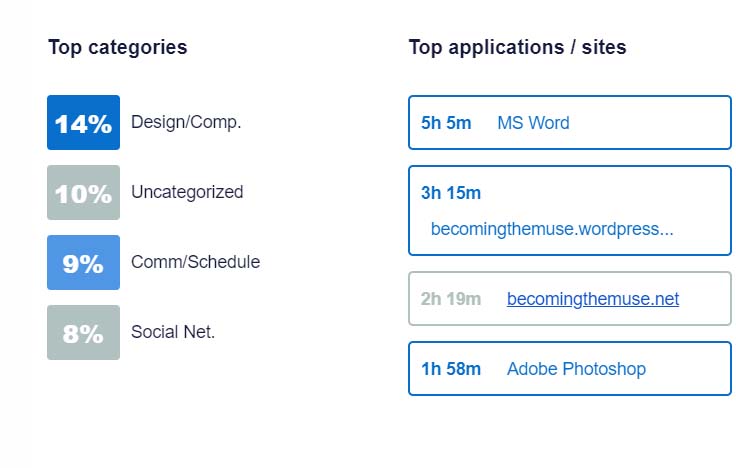Click the 14% Design/Comp. badge
Screen dimensions: 736x468
83,123
